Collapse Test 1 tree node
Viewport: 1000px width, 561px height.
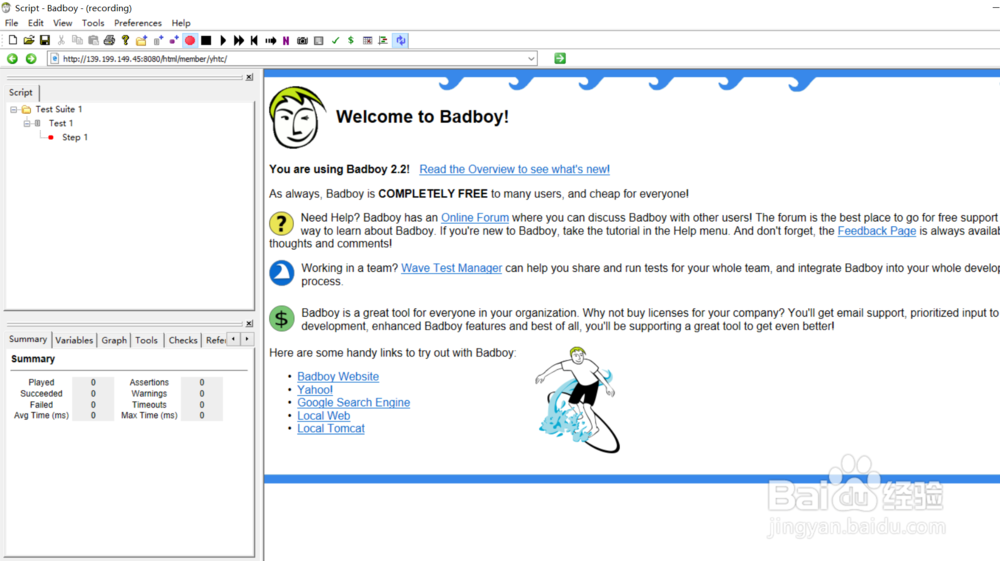pos(27,123)
